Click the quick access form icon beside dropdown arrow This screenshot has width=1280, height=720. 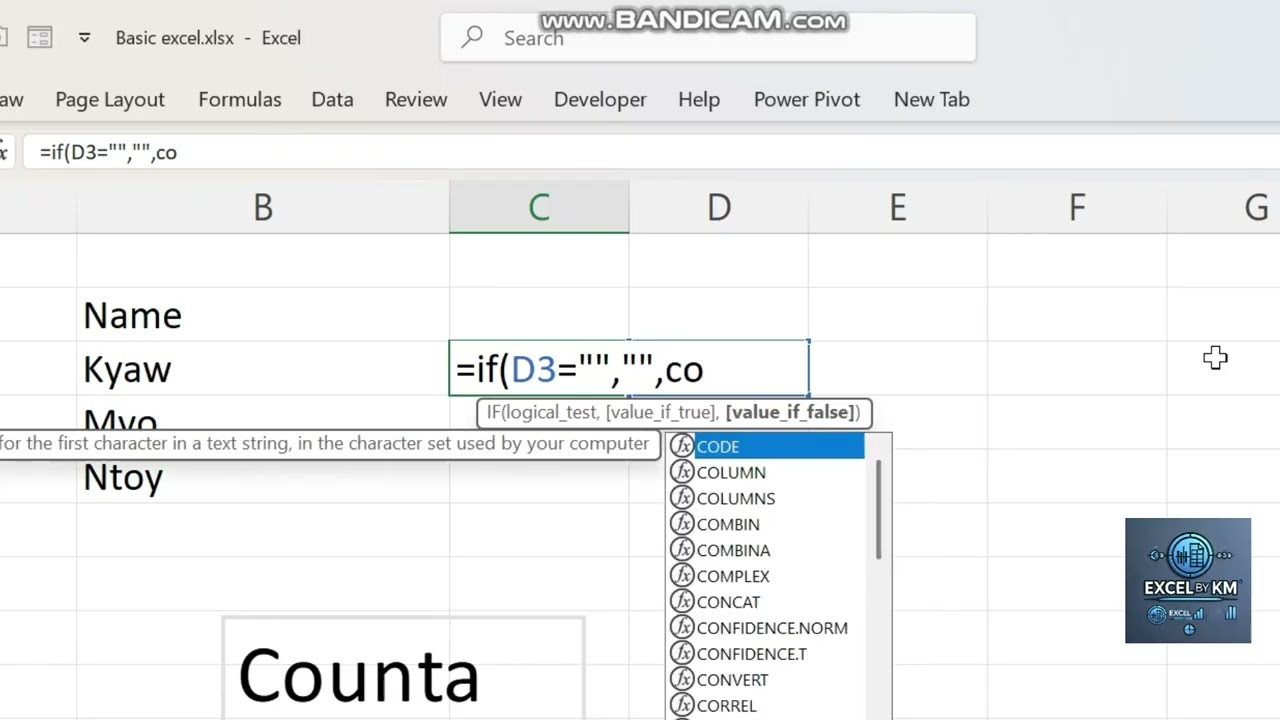pos(40,38)
